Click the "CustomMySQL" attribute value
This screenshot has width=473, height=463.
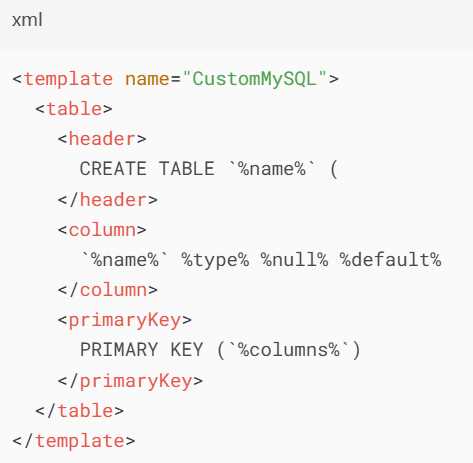tap(254, 79)
